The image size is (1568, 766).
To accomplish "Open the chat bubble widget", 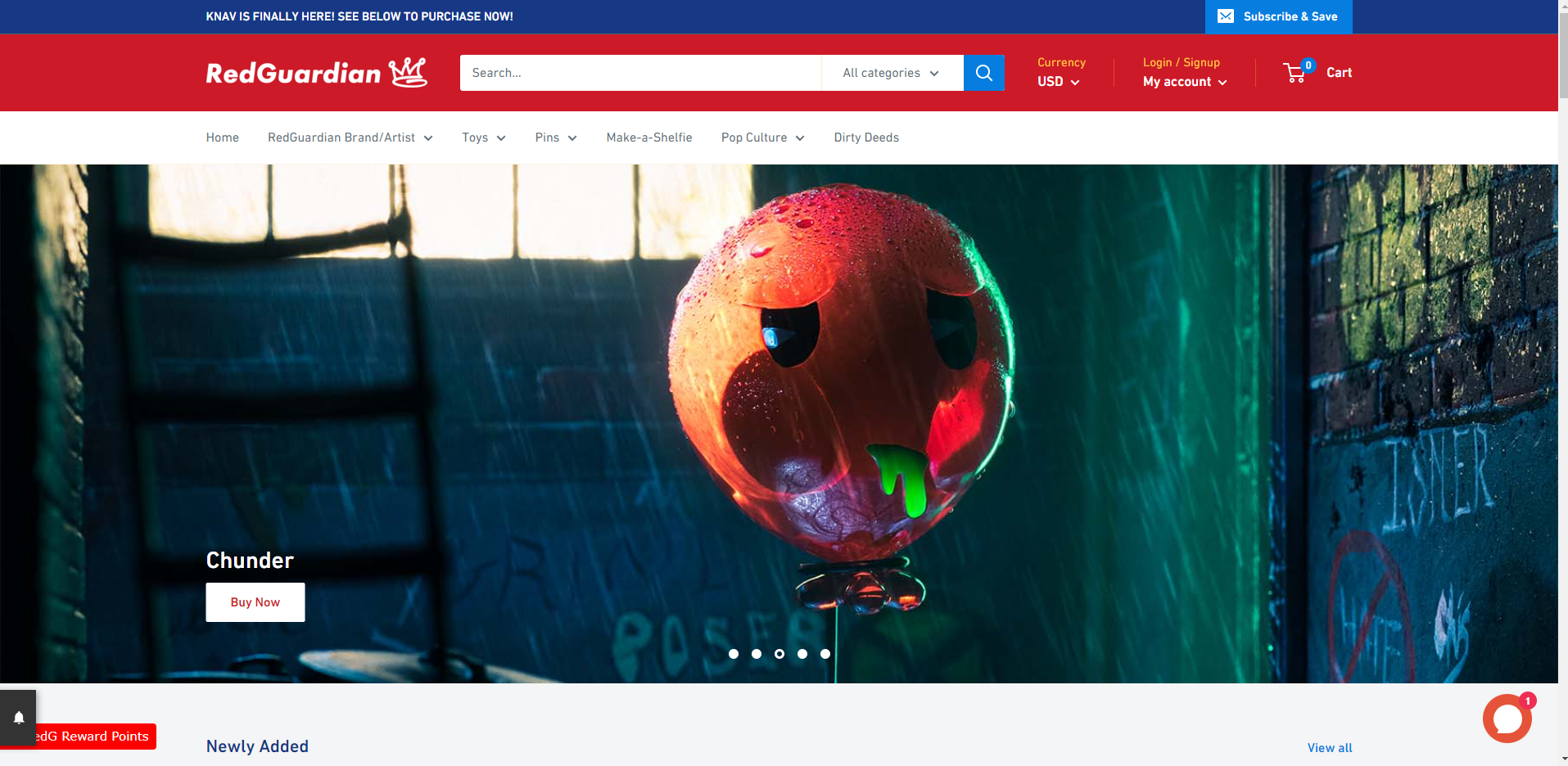I will (x=1507, y=719).
